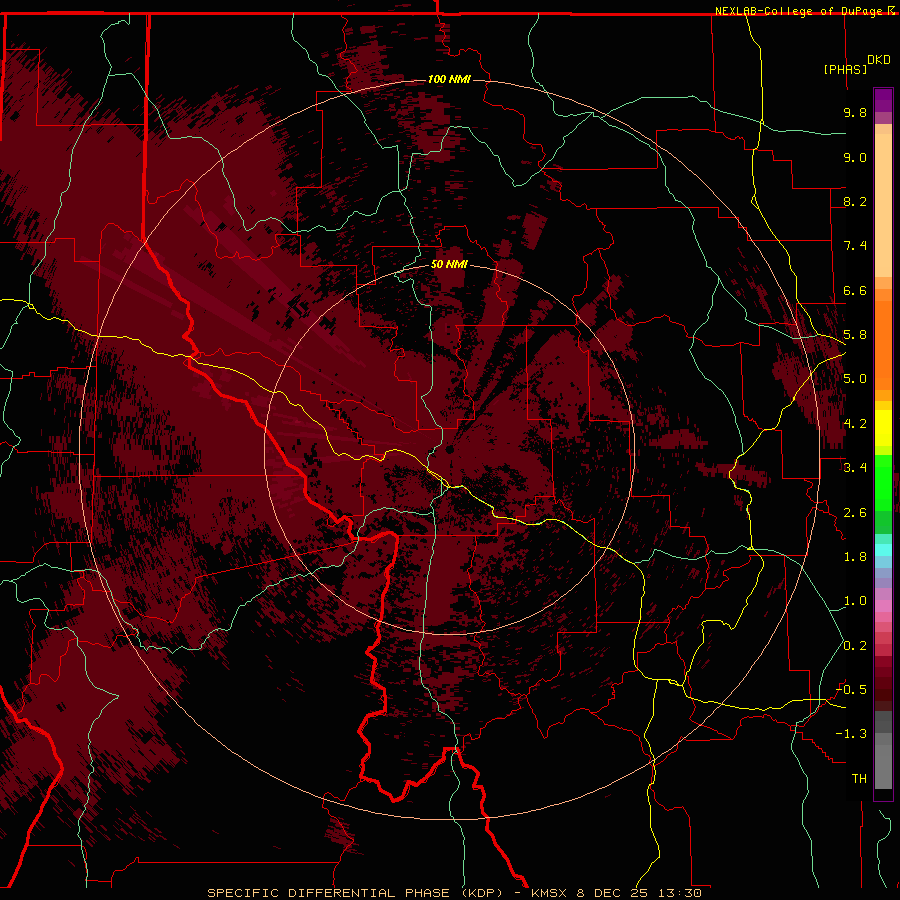Image resolution: width=900 pixels, height=900 pixels.
Task: Click the orange segment of the color bar
Action: (x=883, y=345)
